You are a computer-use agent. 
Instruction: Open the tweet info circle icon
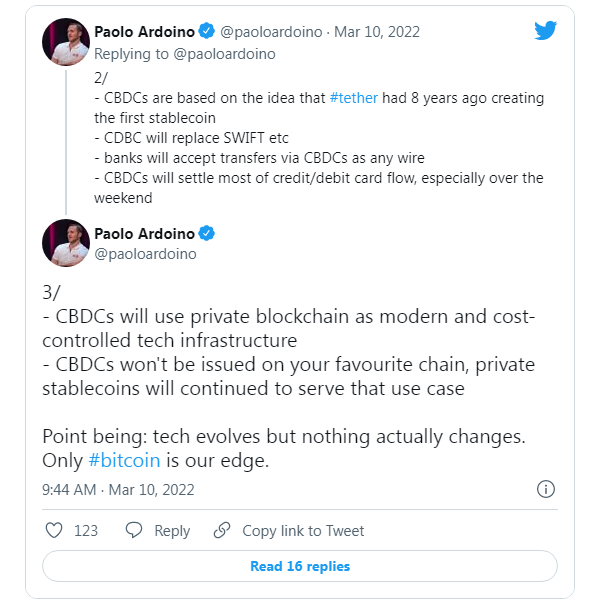coord(546,489)
